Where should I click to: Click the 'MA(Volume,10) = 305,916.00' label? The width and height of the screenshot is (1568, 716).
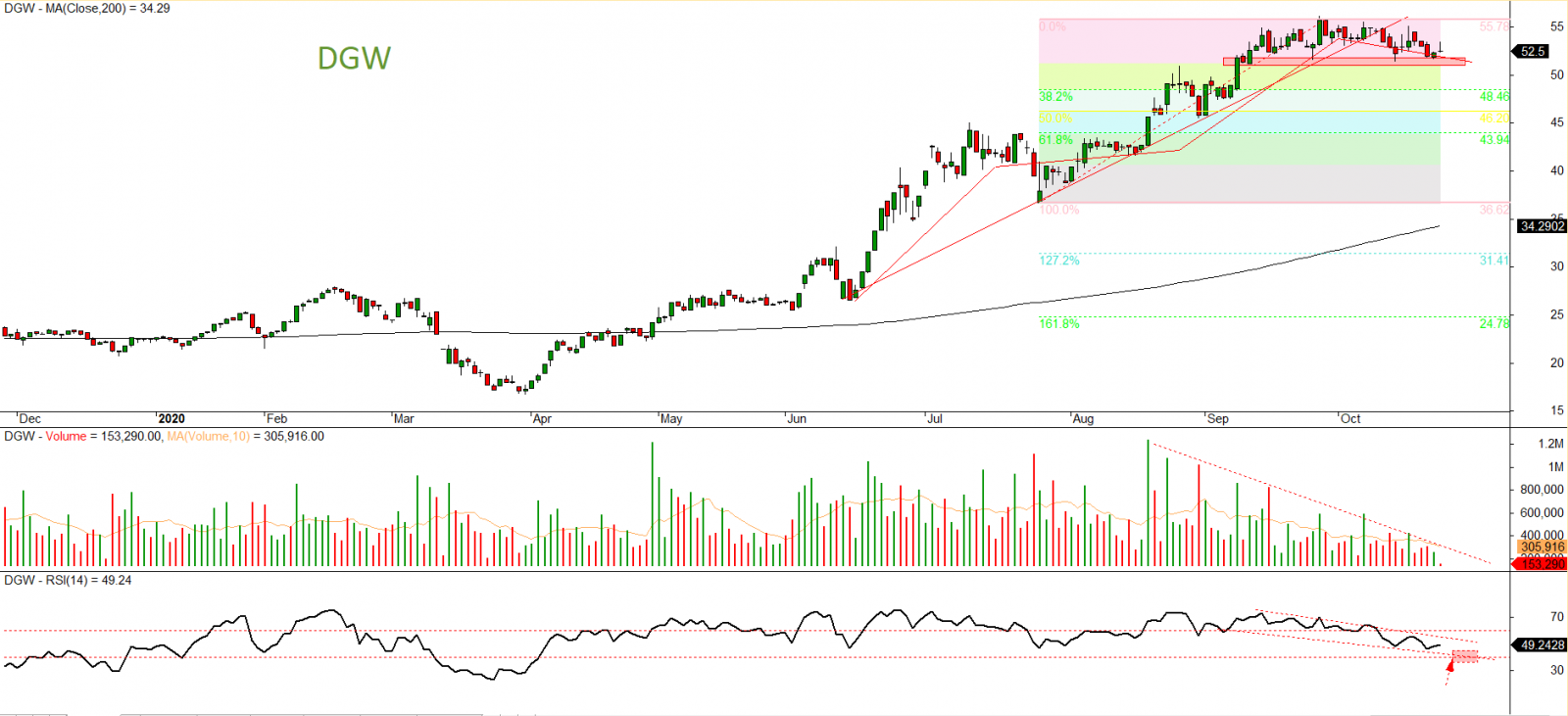pos(245,437)
